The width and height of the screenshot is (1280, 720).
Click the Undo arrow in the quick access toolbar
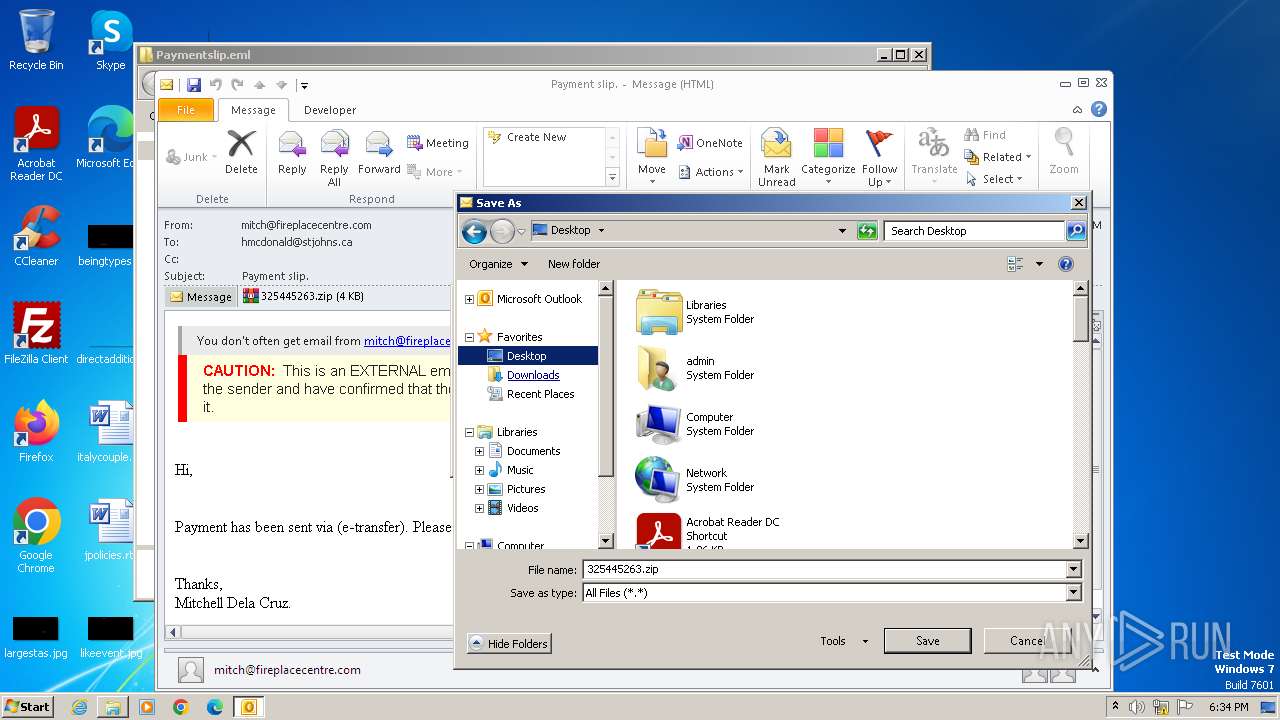pos(215,85)
